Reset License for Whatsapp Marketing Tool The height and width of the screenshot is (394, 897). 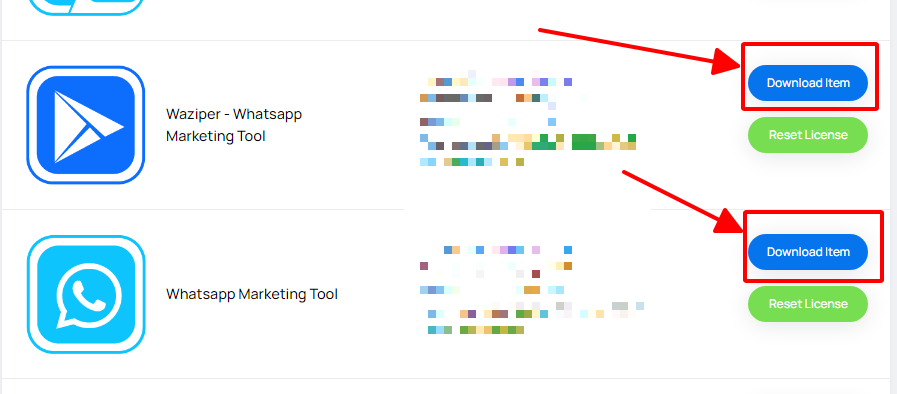pos(808,304)
